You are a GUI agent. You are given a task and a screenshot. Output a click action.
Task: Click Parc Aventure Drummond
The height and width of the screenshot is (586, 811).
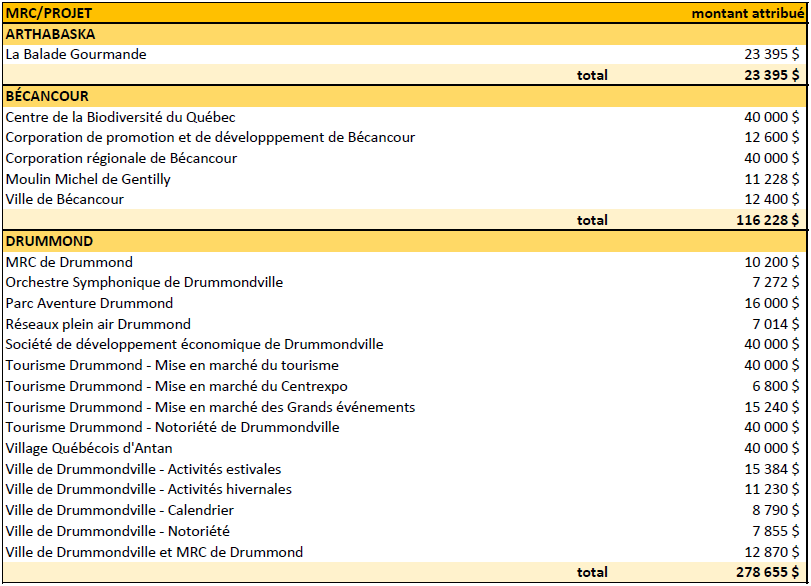click(89, 303)
